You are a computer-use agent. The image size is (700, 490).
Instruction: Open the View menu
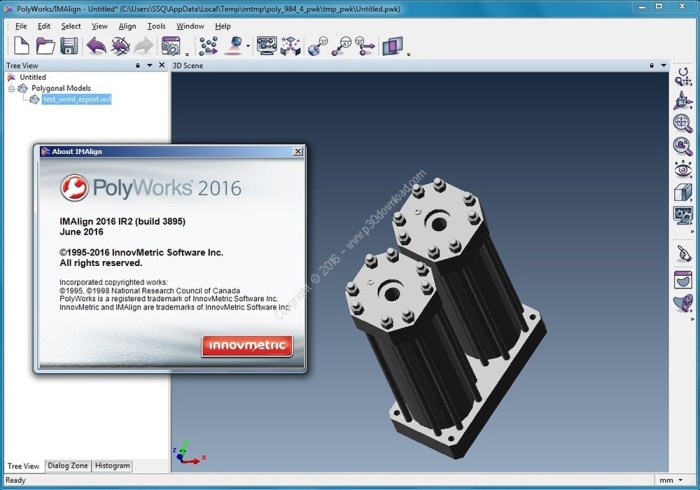coord(100,26)
